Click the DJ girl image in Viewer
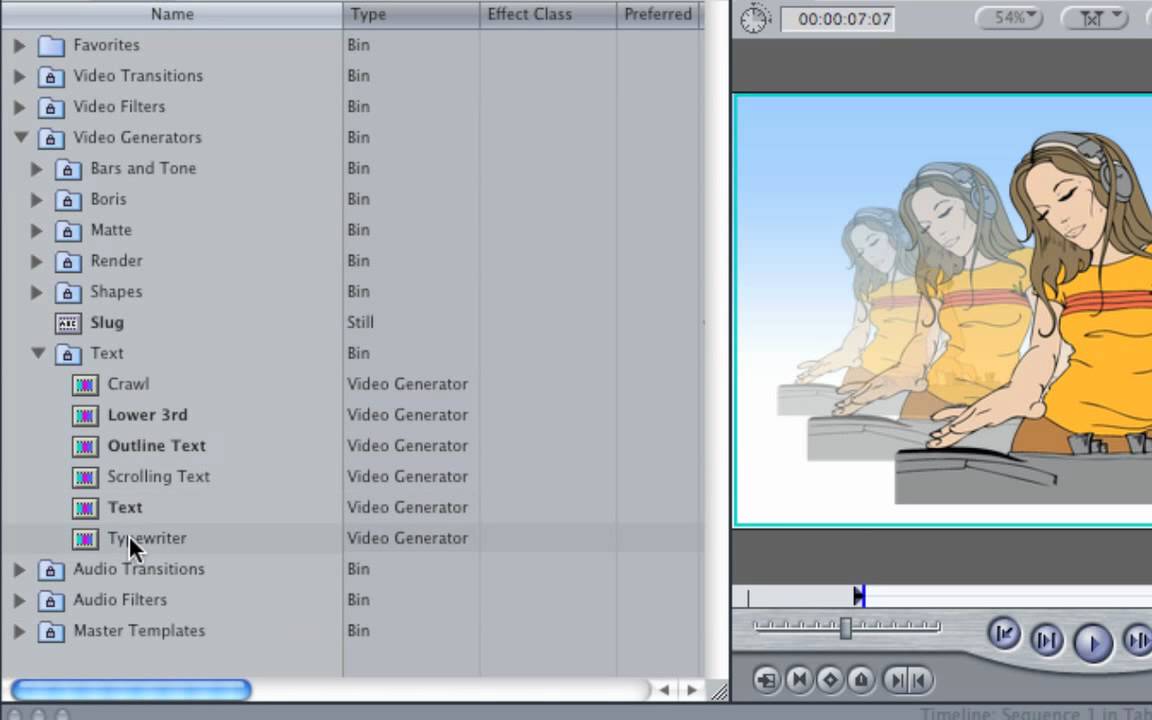Image resolution: width=1152 pixels, height=720 pixels. tap(943, 310)
